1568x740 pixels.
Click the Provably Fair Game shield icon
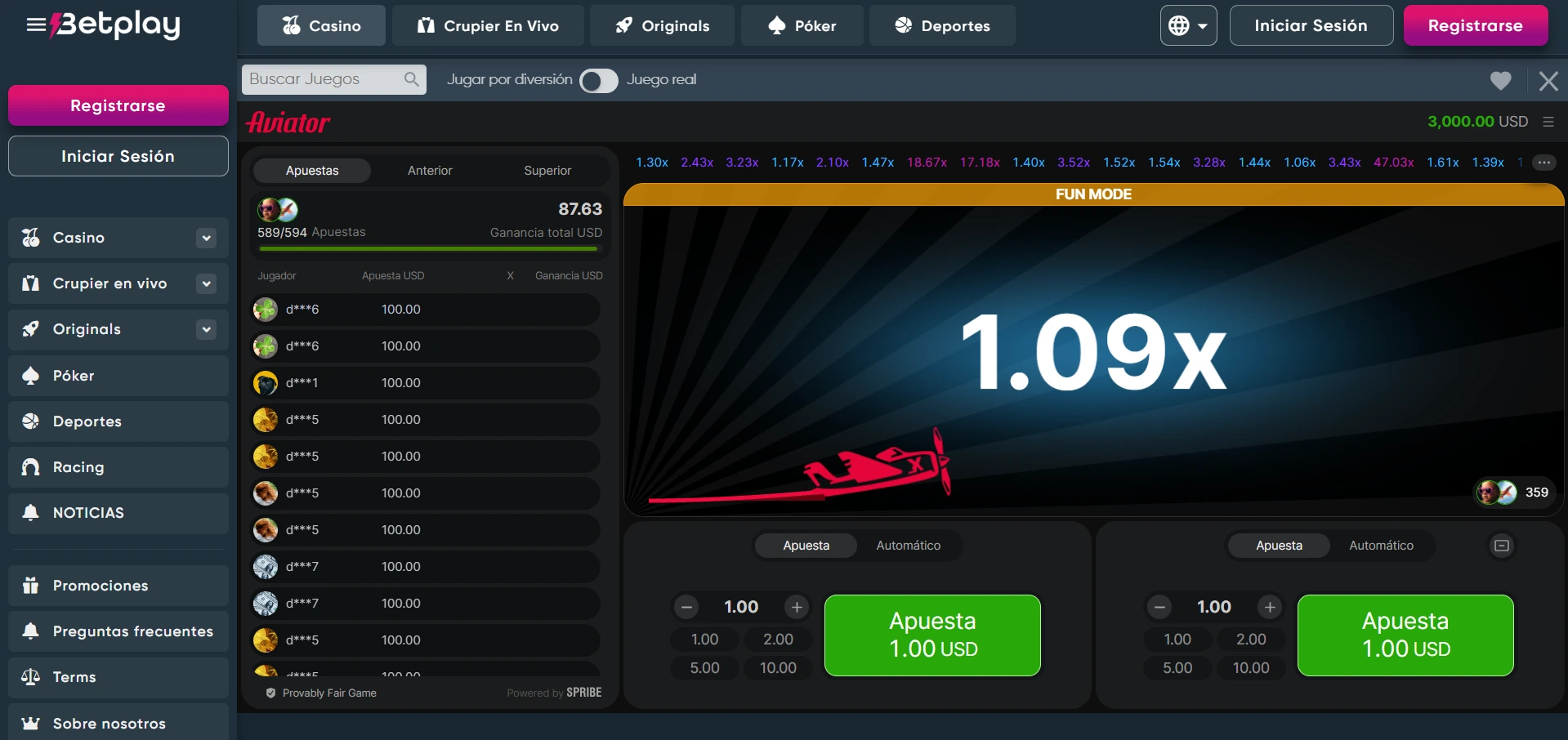coord(270,693)
